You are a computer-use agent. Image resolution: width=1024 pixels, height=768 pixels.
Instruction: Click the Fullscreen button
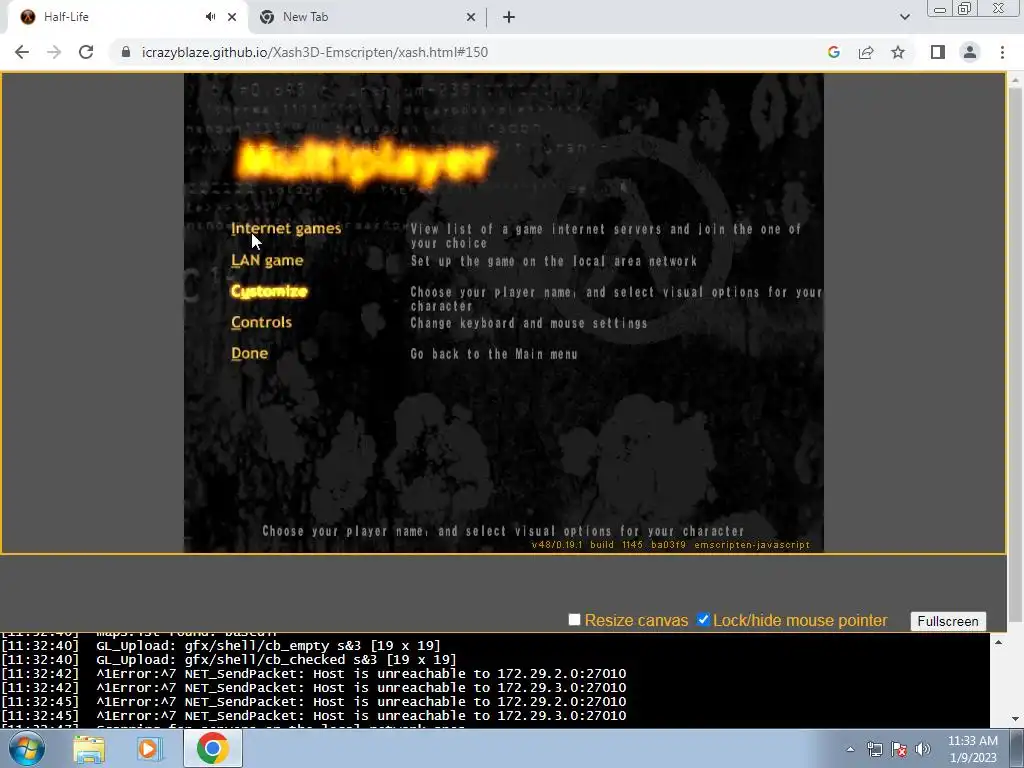point(948,621)
